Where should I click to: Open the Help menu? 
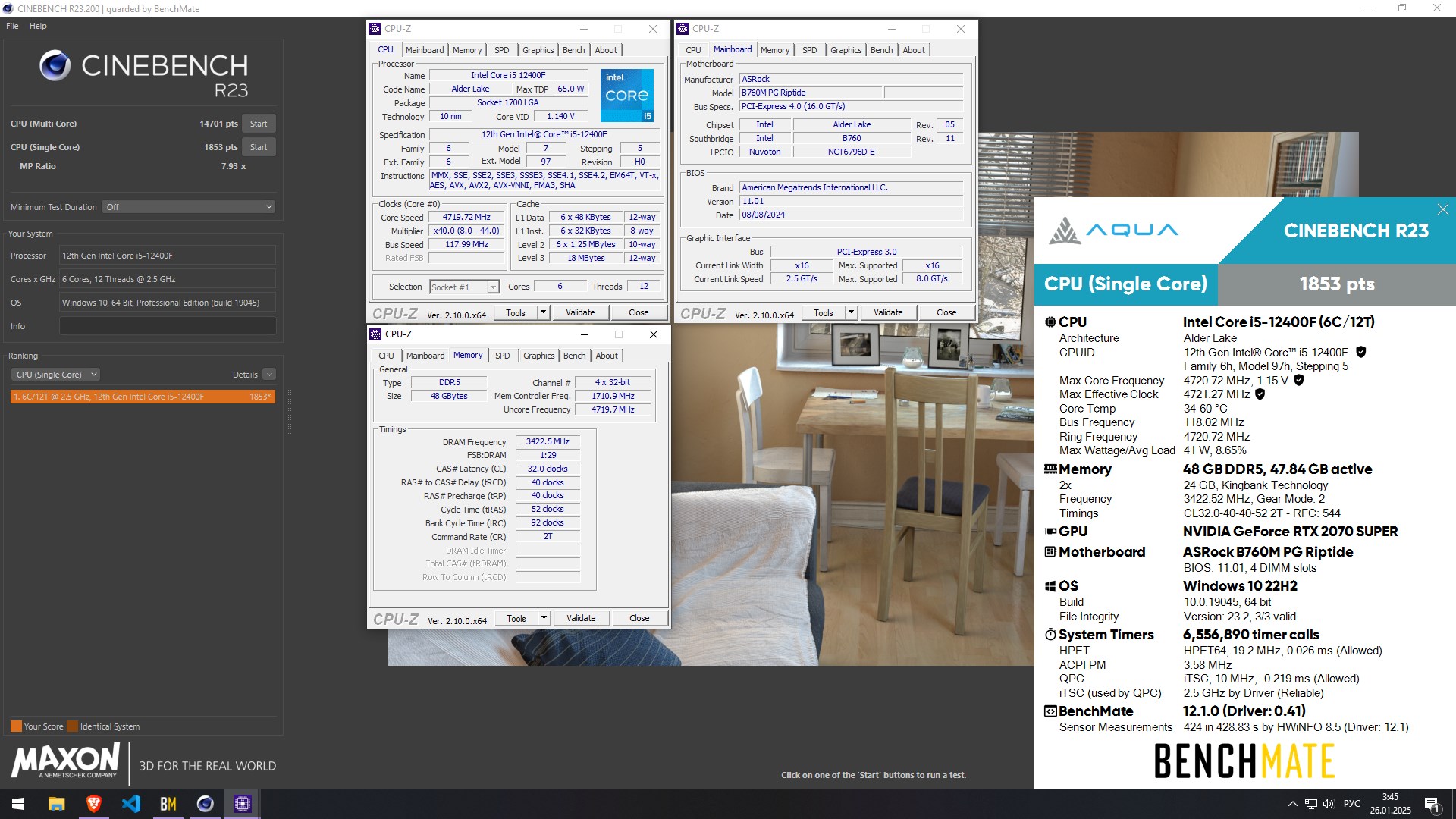38,26
